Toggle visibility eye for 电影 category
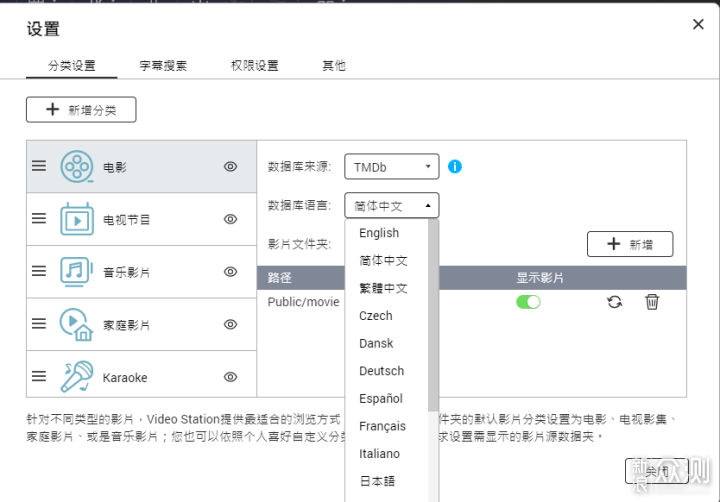720x502 pixels. coord(231,166)
